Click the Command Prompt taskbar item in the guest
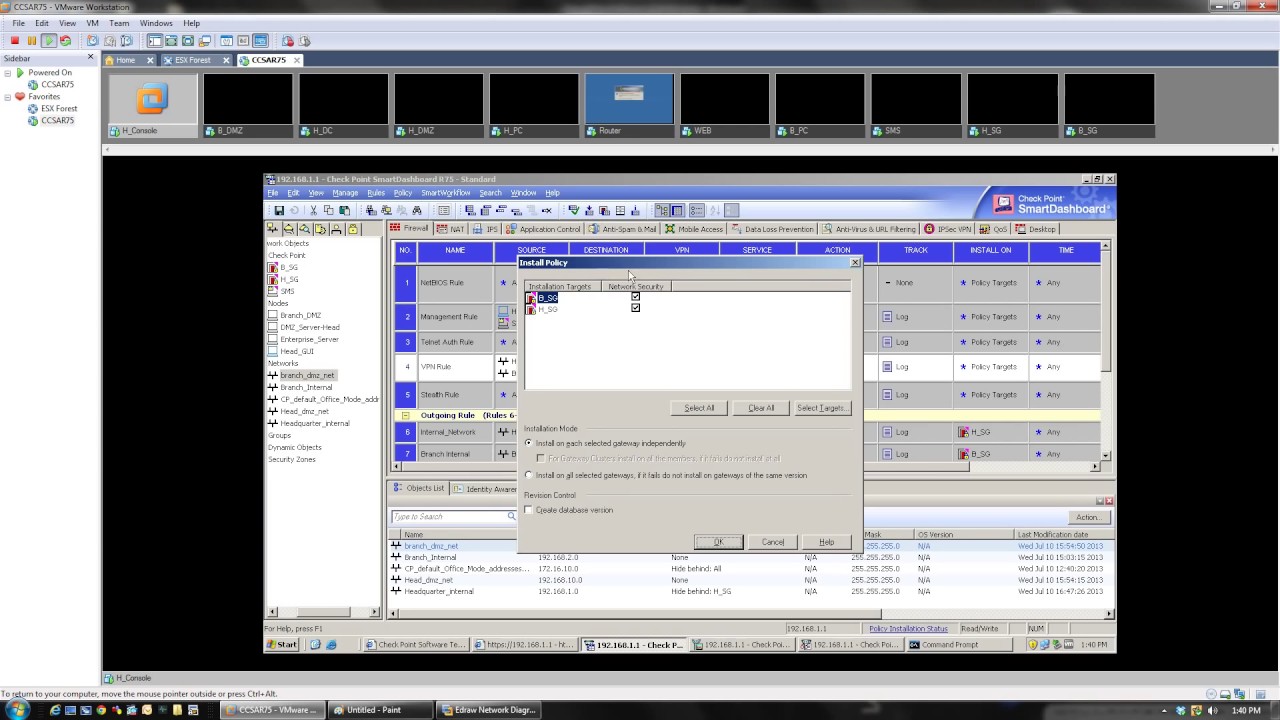 pos(959,645)
